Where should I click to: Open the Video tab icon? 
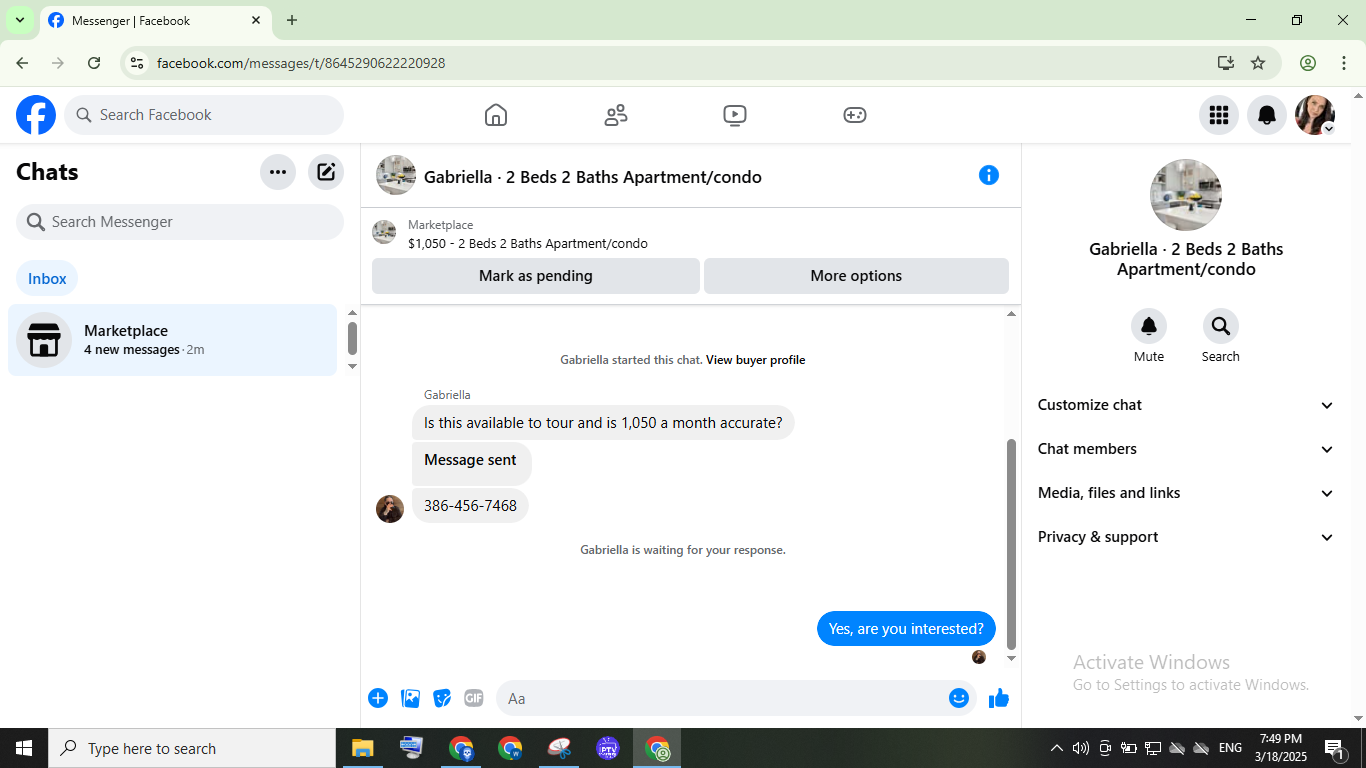click(x=735, y=115)
